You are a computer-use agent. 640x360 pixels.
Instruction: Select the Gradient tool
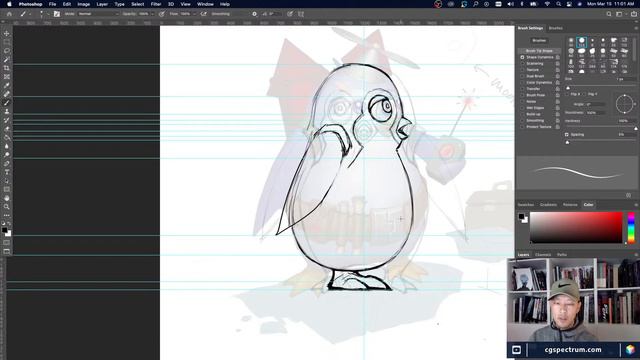[7, 138]
